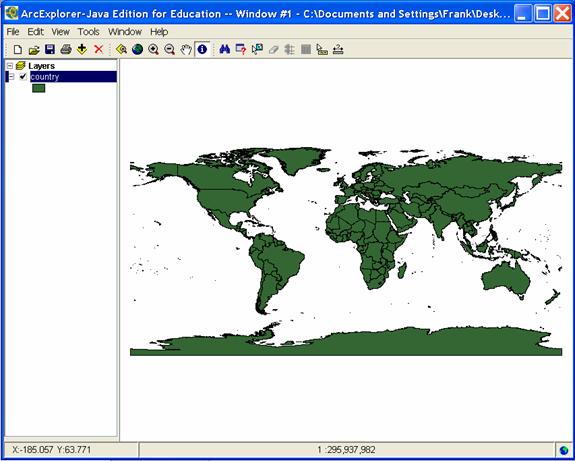
Task: Open the File menu
Action: pos(13,32)
